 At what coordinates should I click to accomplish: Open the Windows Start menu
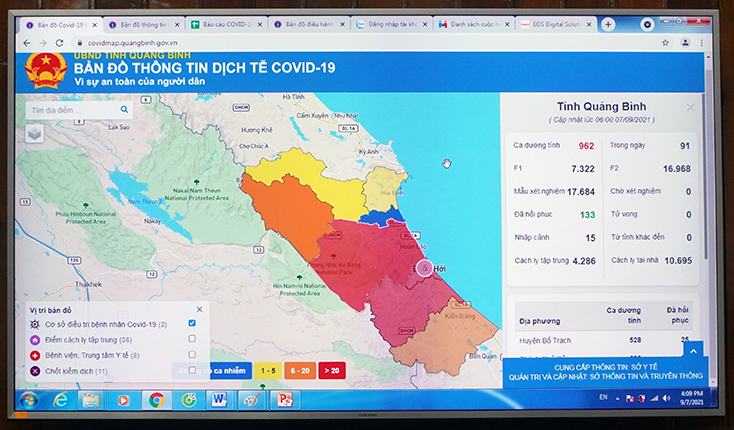coord(29,401)
